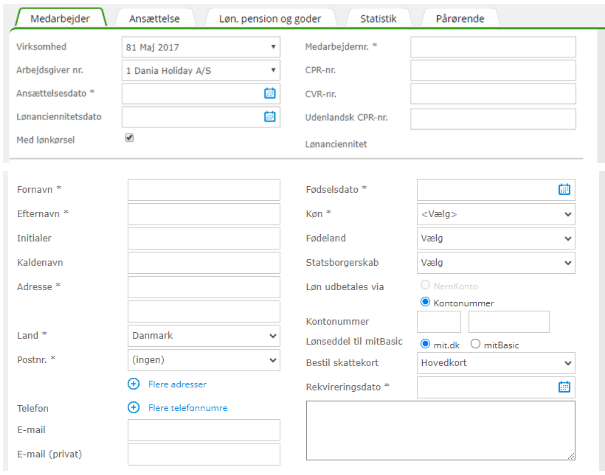Open the Statsborgerskab dropdown
Image resolution: width=605 pixels, height=475 pixels.
pos(496,262)
